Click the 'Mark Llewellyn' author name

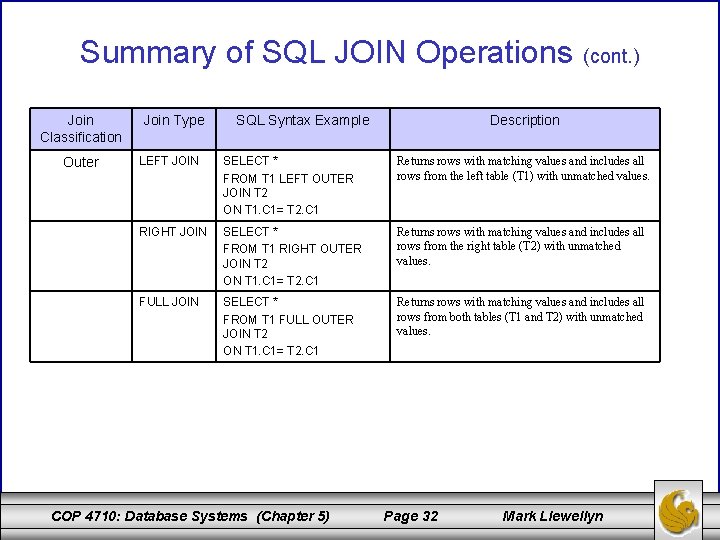coord(553,517)
